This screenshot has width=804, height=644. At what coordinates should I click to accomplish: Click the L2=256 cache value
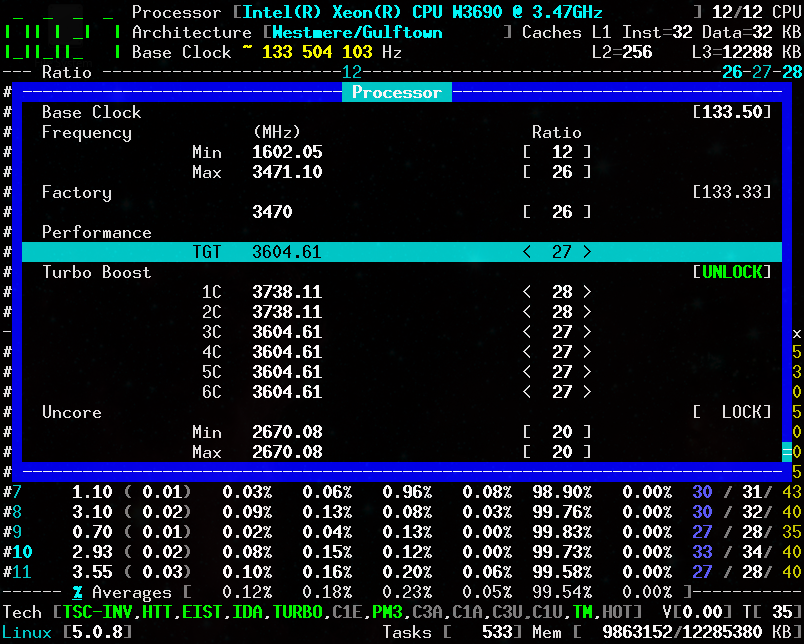pyautogui.click(x=622, y=52)
